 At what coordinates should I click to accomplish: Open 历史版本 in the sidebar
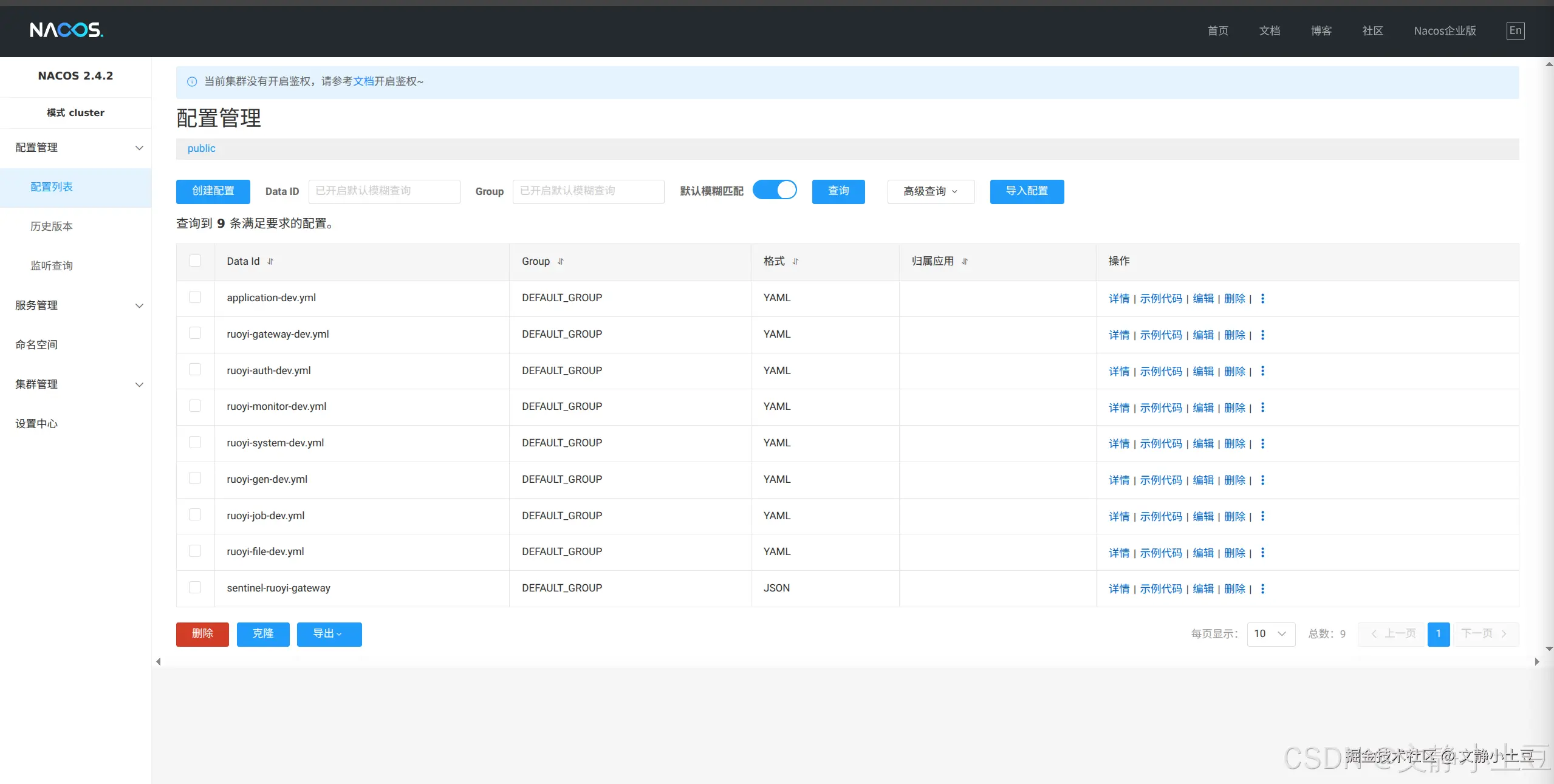(x=52, y=227)
